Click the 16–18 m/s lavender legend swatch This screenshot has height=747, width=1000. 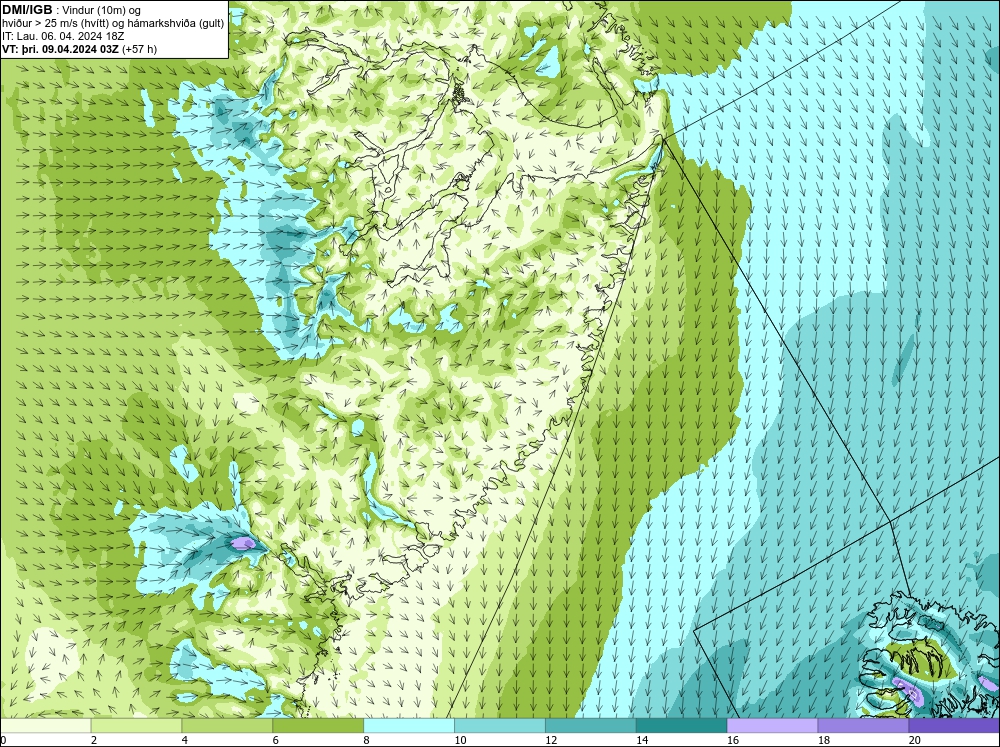[772, 726]
